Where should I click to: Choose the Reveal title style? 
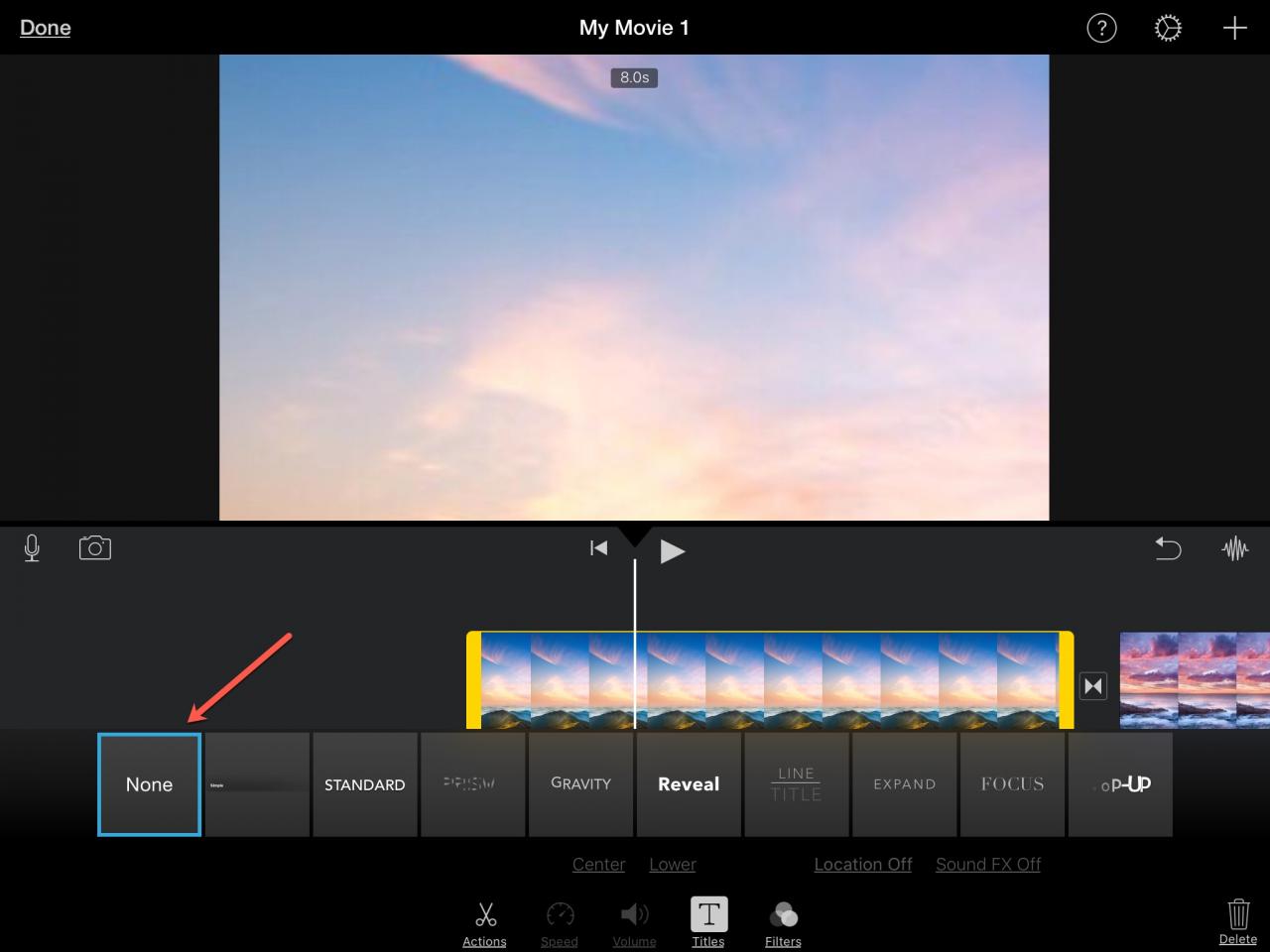pos(689,784)
